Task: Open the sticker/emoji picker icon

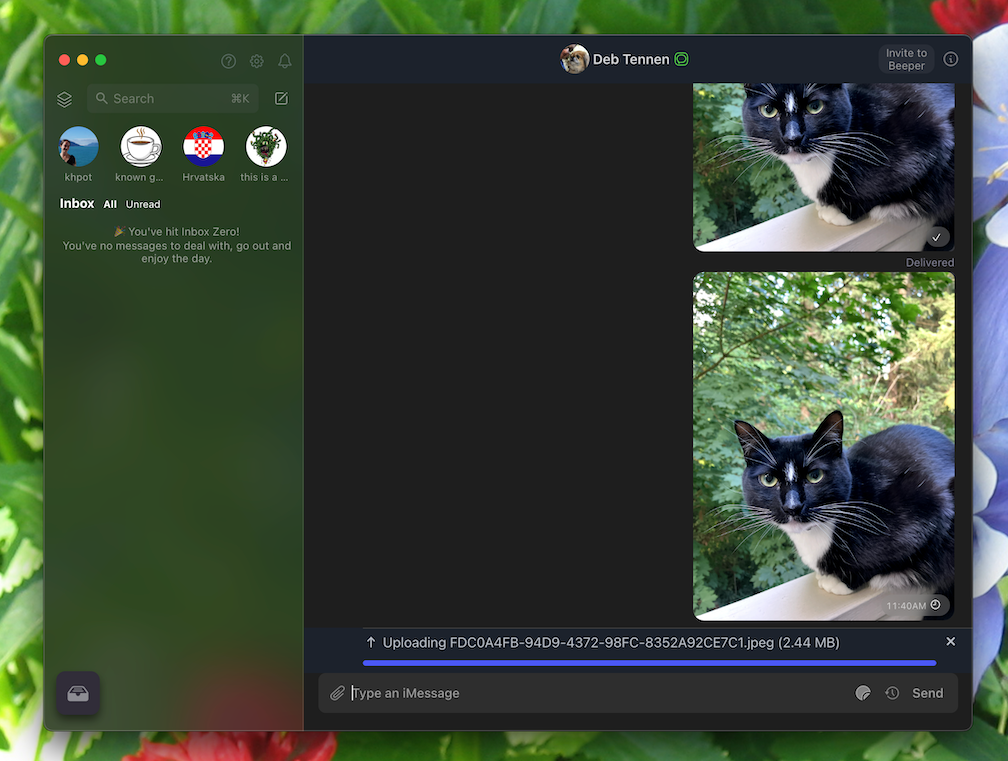Action: pyautogui.click(x=863, y=693)
